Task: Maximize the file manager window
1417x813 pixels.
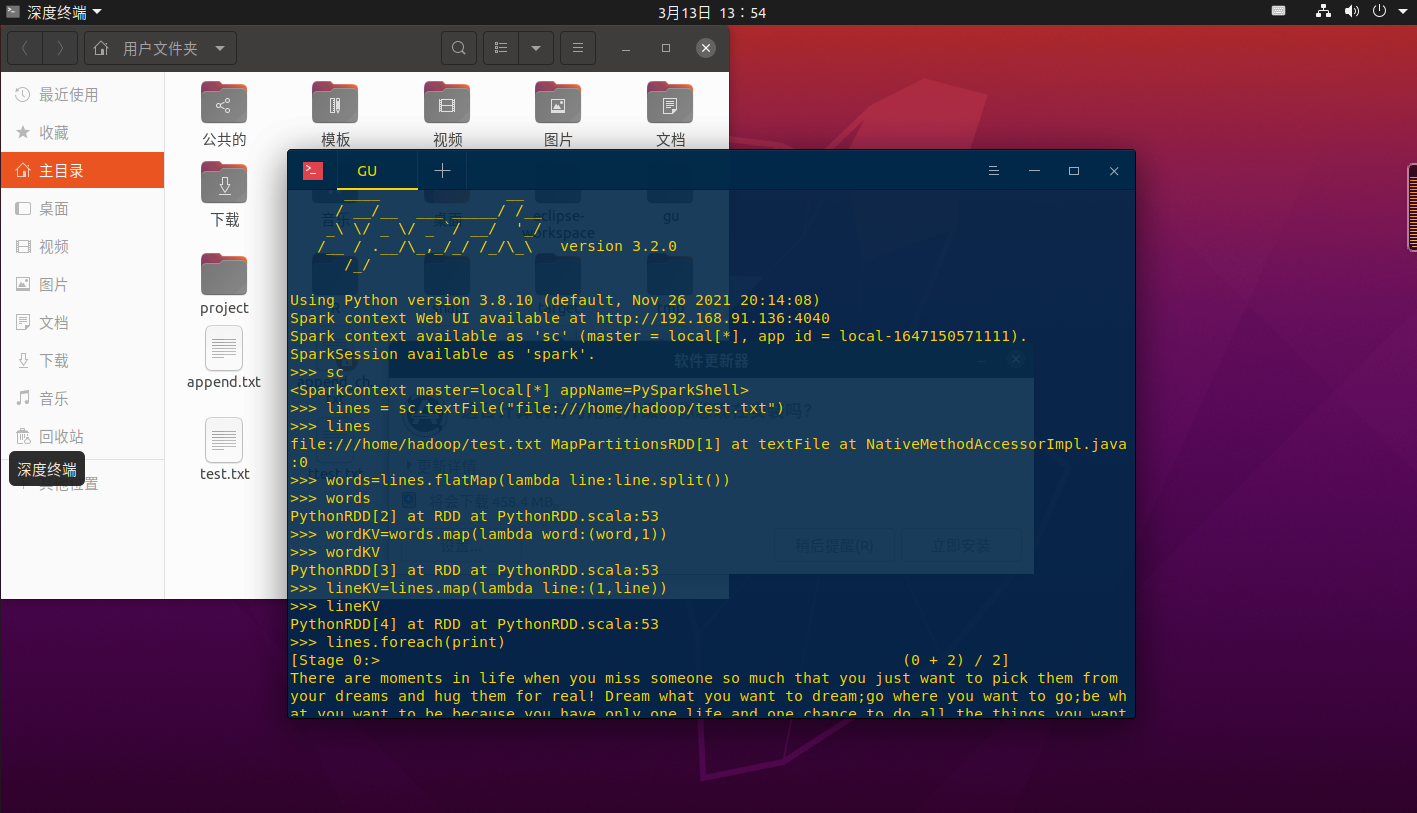Action: 666,48
